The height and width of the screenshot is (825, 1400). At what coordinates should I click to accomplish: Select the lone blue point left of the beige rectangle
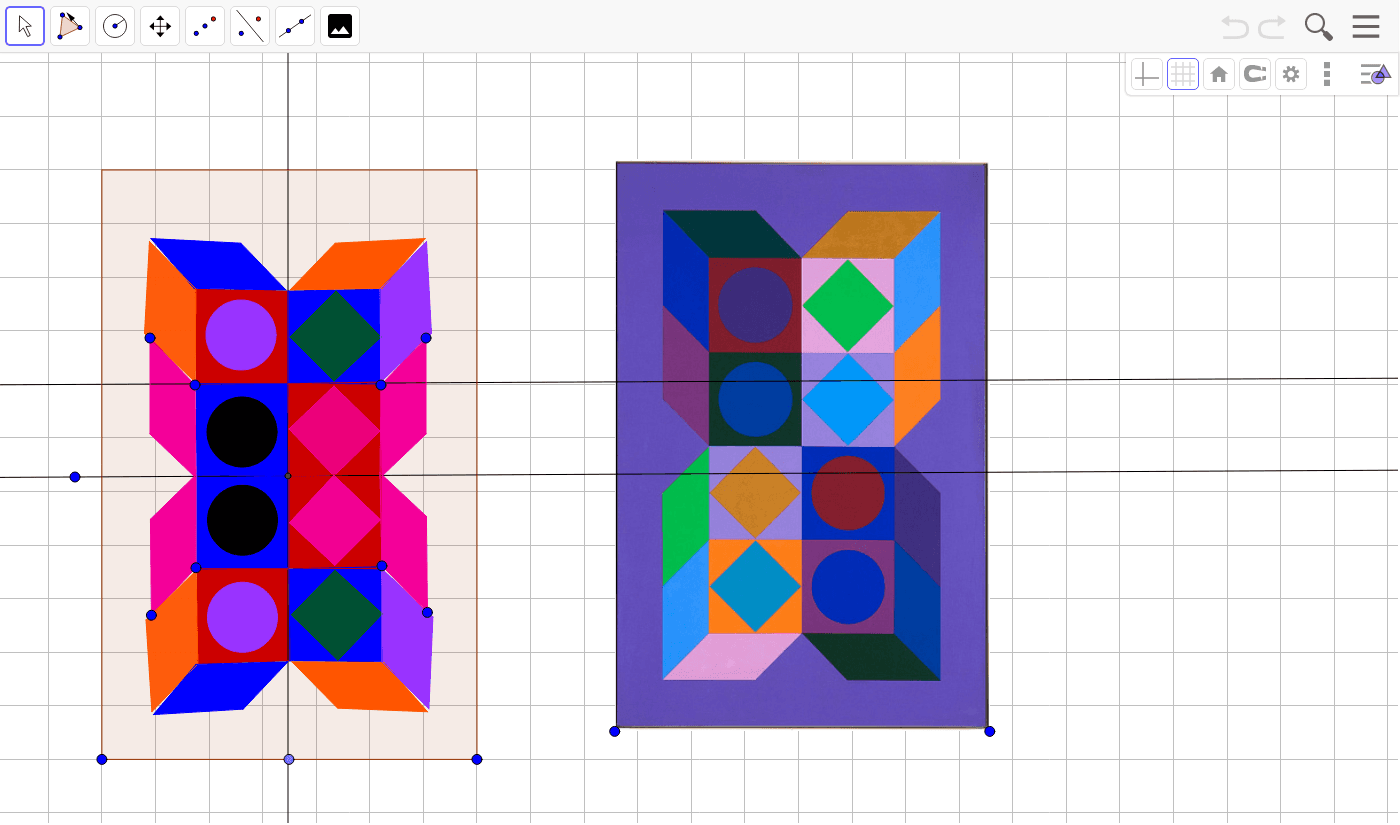(x=75, y=477)
